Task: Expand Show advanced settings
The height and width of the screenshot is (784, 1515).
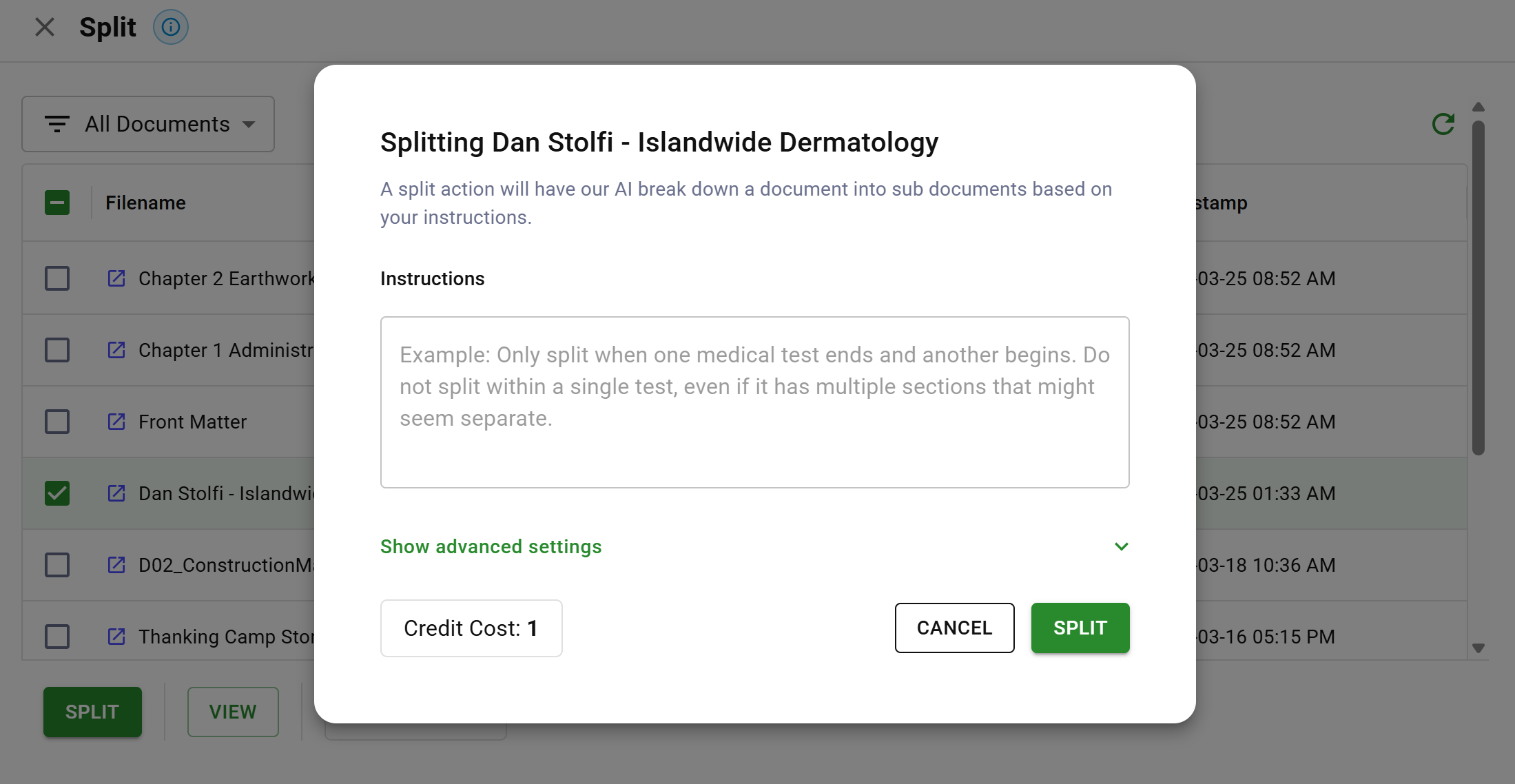Action: click(491, 546)
